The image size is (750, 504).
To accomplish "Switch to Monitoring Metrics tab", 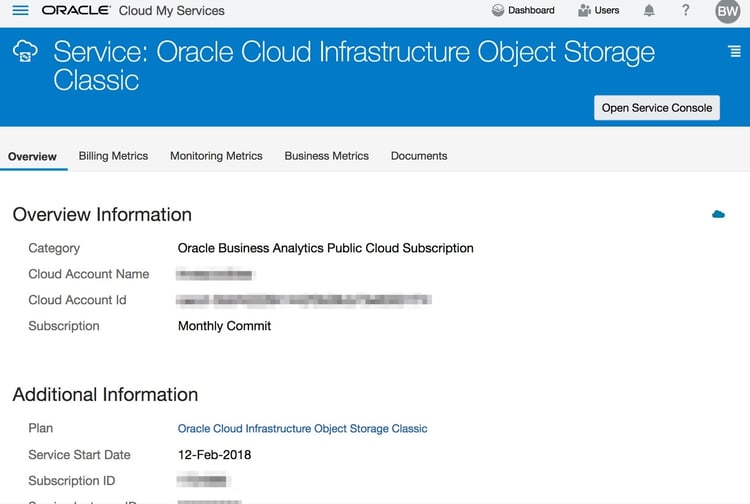I will 216,156.
